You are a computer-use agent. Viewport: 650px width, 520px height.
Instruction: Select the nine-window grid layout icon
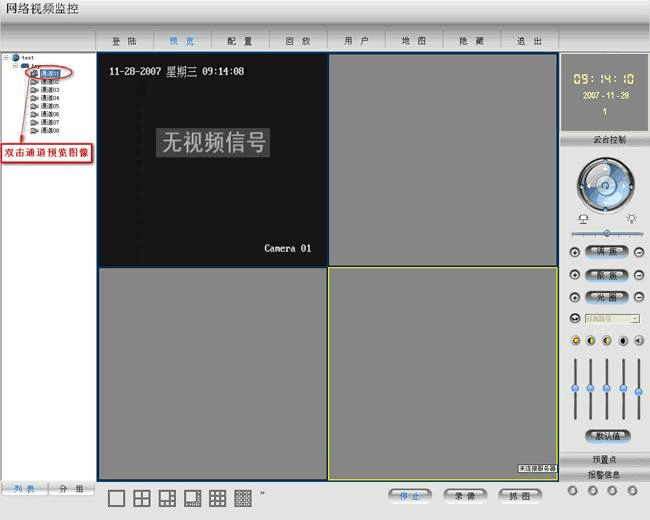tap(217, 497)
